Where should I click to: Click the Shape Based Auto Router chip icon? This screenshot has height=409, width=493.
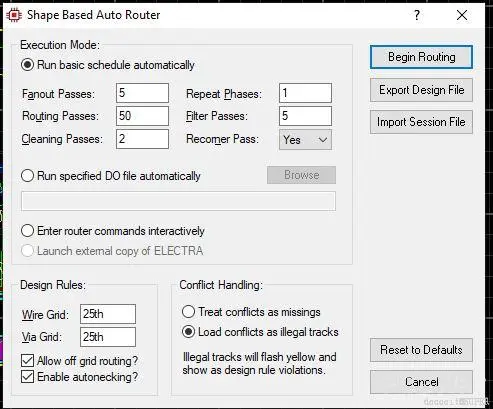tap(14, 15)
